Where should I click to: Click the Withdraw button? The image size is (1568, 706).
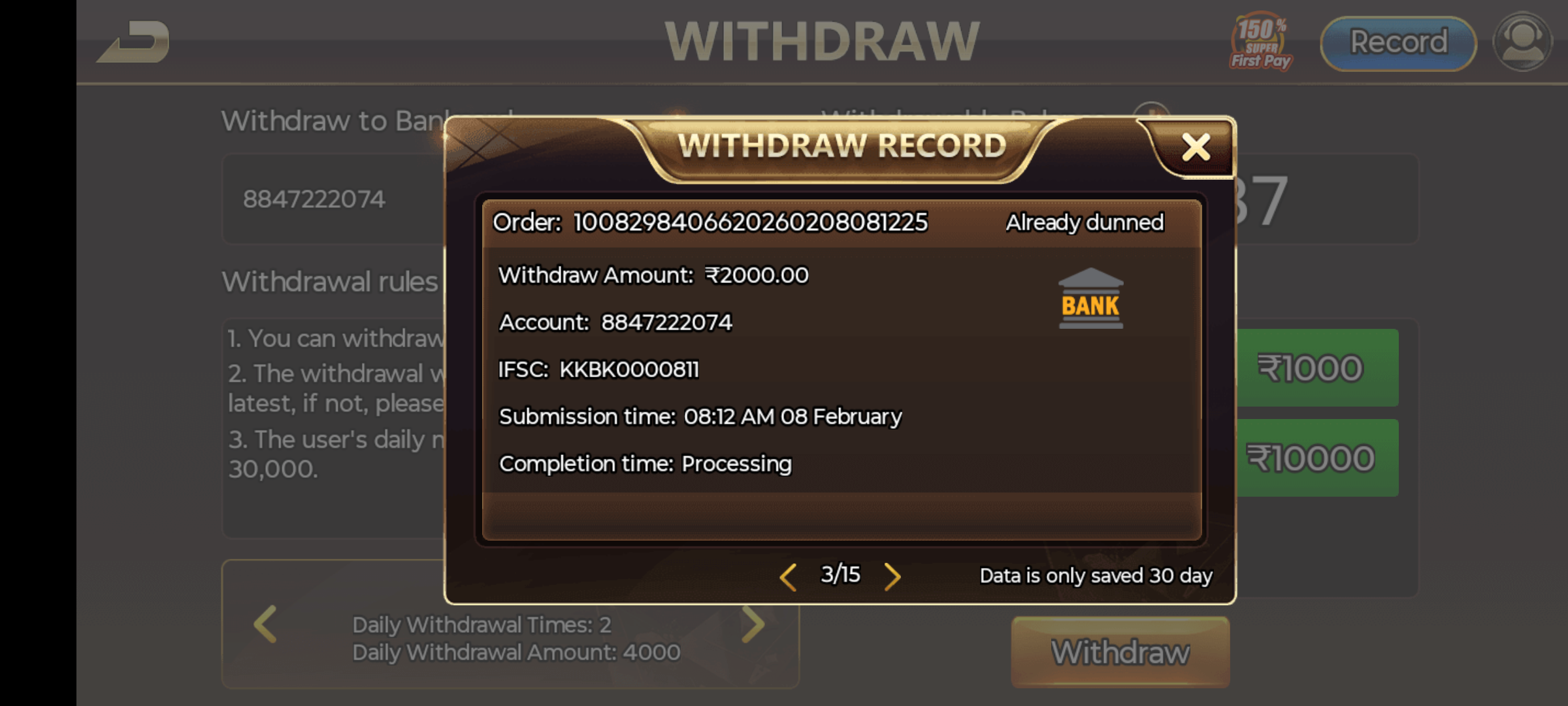coord(1120,652)
